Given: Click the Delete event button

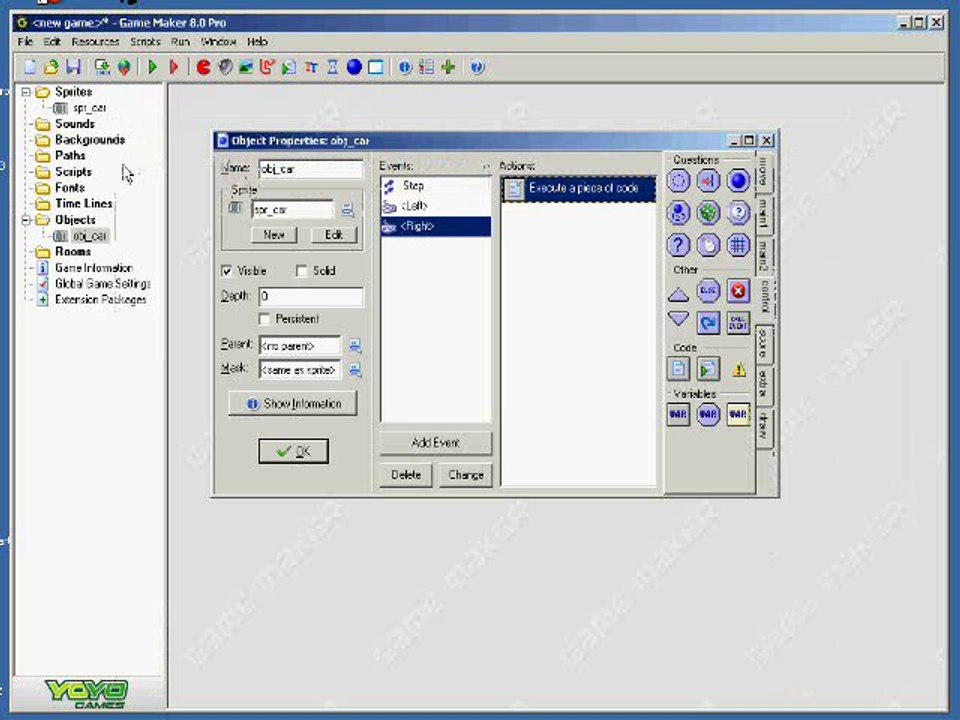Looking at the screenshot, I should [406, 475].
